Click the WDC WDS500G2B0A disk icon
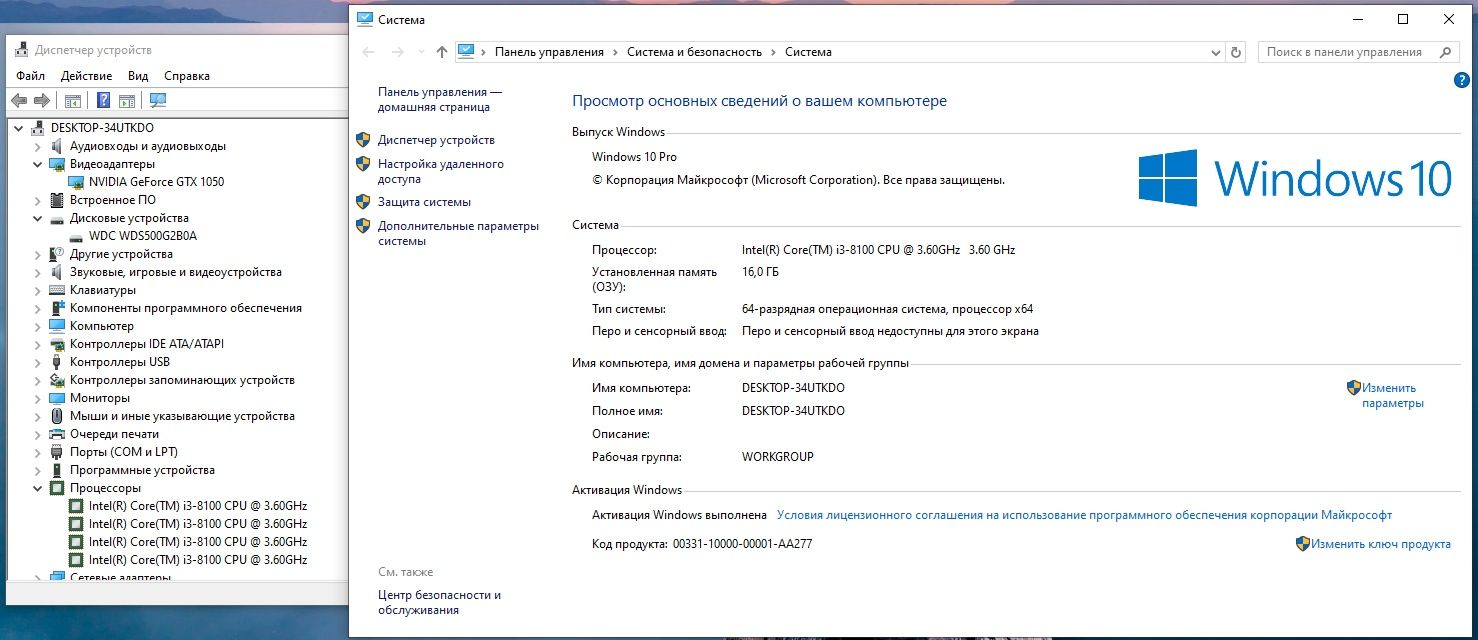The width and height of the screenshot is (1478, 640). (x=76, y=236)
